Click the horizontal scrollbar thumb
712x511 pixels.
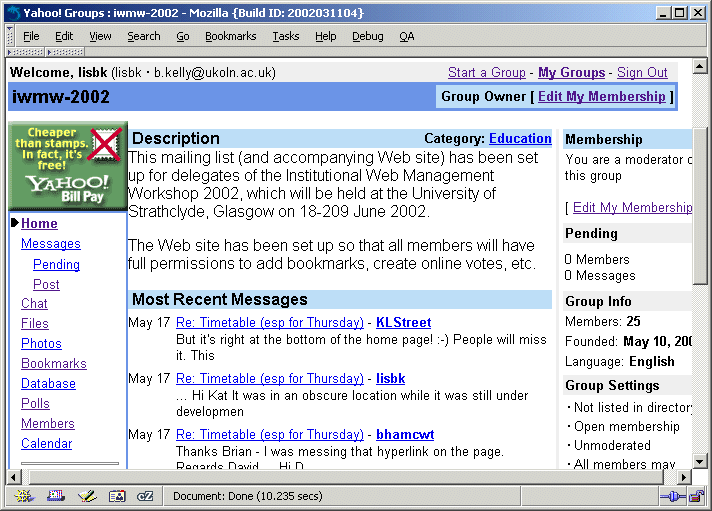click(x=346, y=477)
